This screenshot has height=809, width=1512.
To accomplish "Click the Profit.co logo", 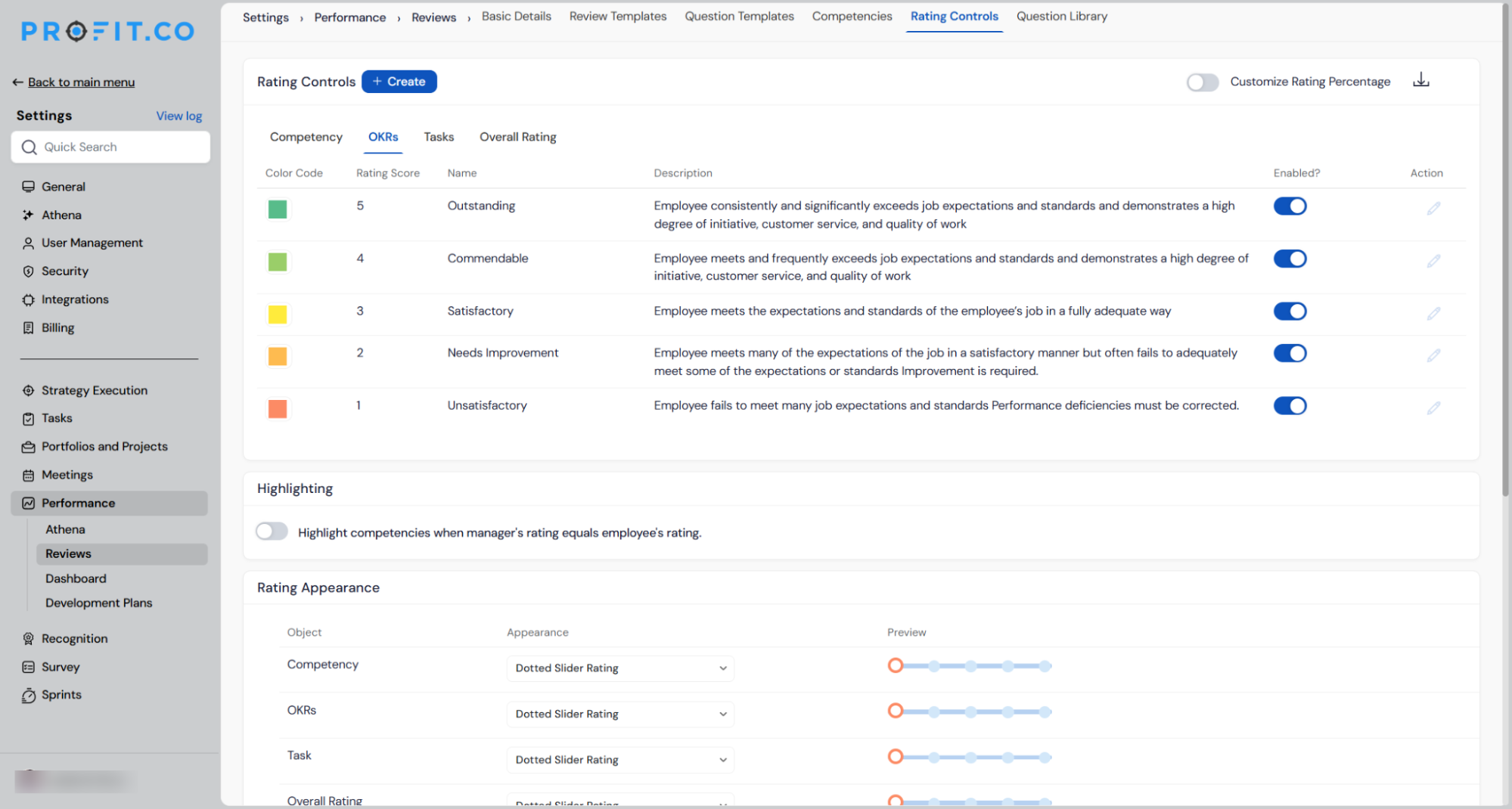I will coord(107,31).
